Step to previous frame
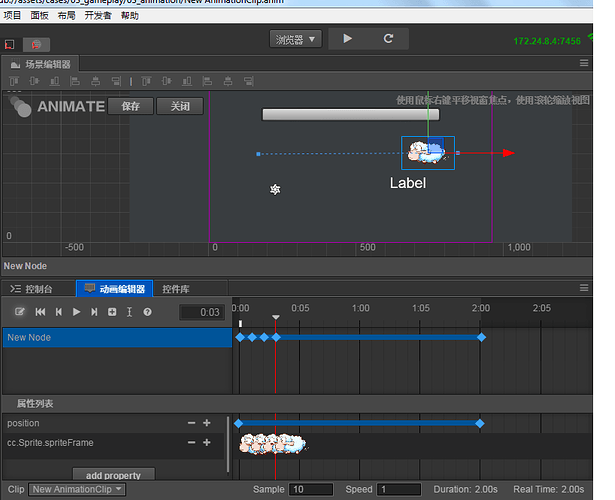The height and width of the screenshot is (500, 615). click(58, 312)
